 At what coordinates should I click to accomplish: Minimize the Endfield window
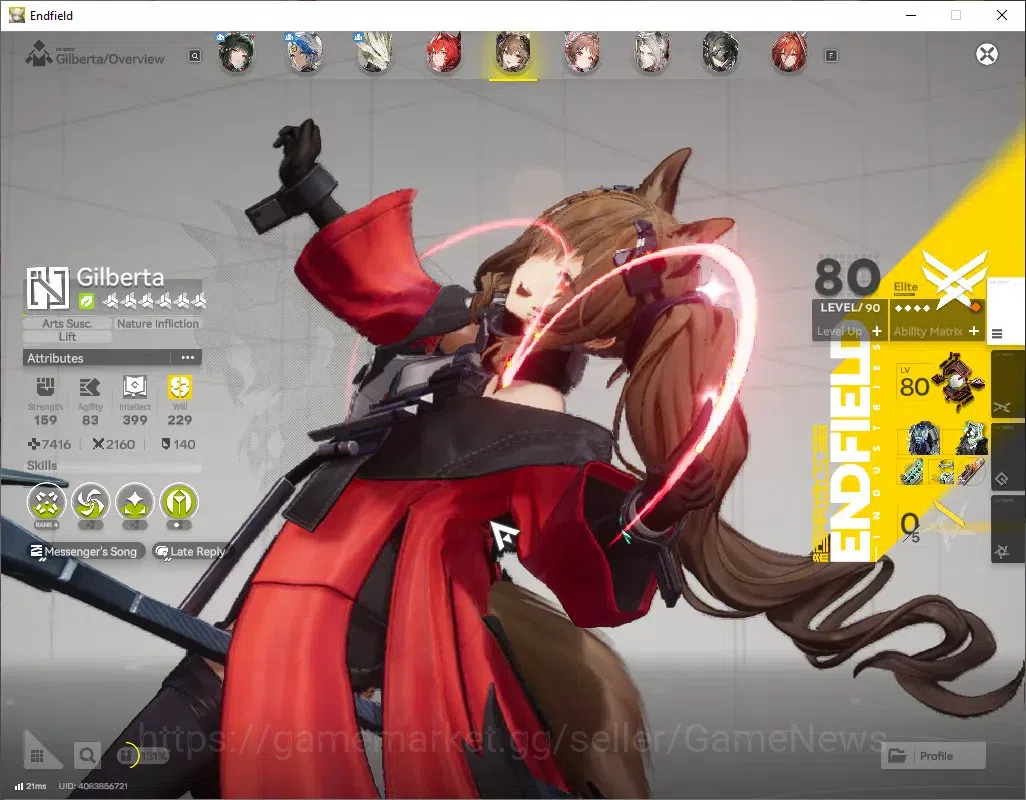[911, 15]
